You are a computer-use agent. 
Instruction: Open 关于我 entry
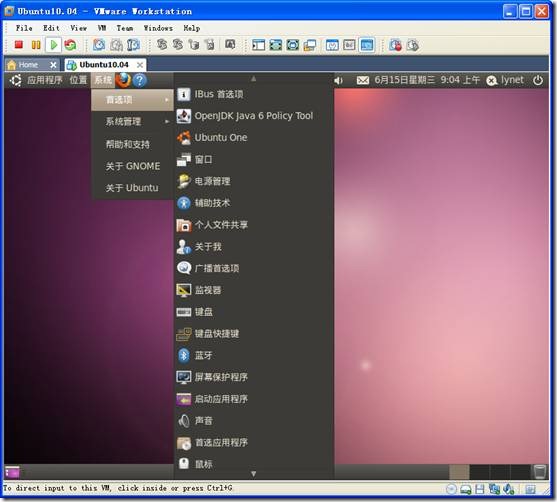coord(254,247)
